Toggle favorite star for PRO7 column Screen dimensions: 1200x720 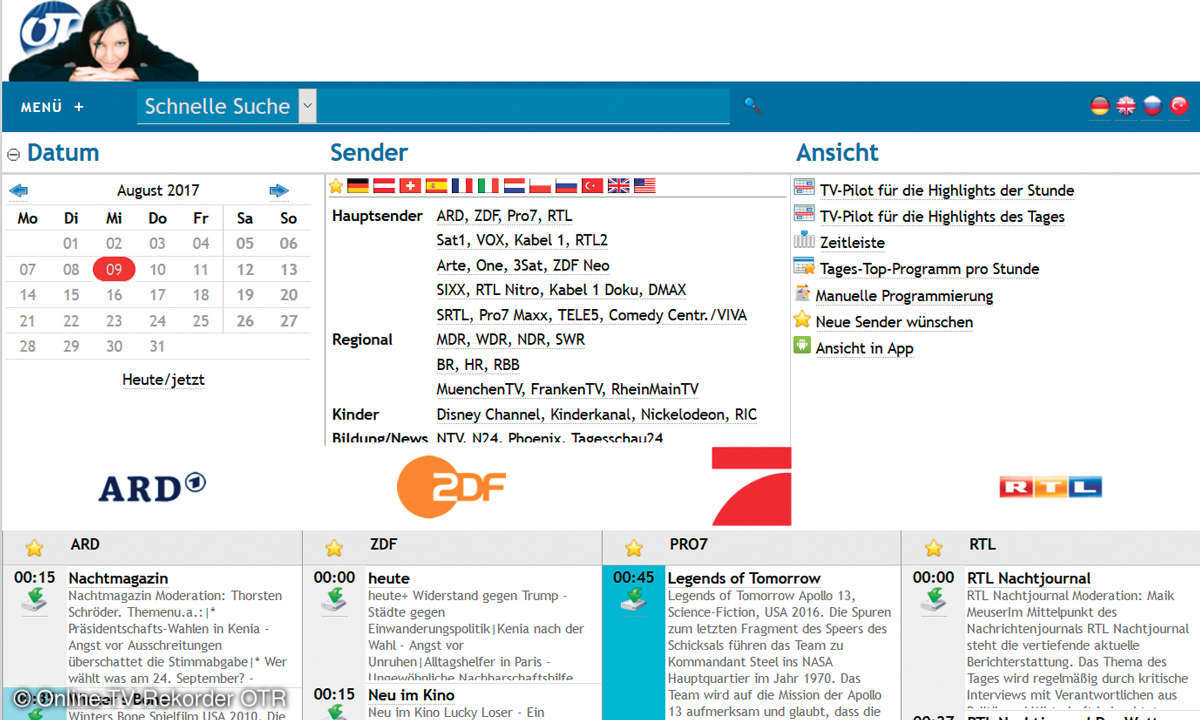point(633,547)
